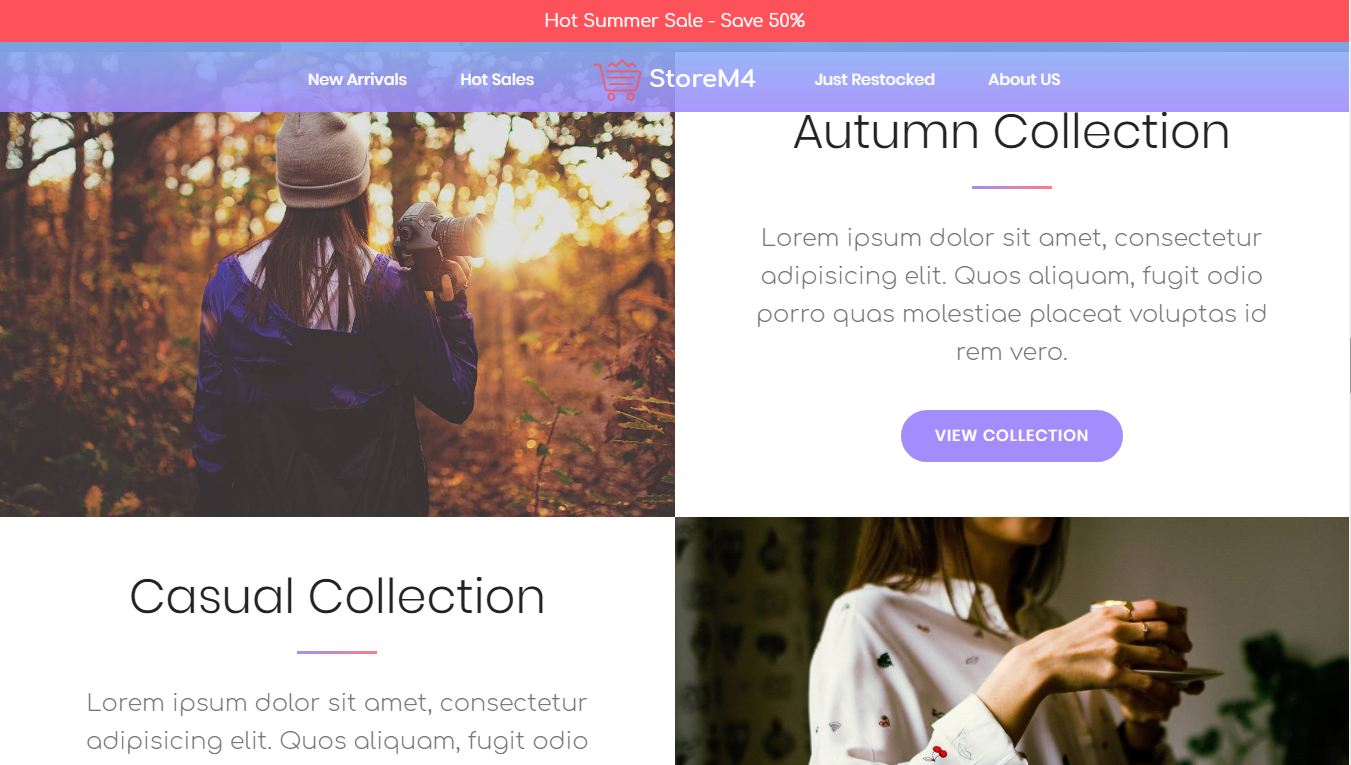Click the VIEW COLLECTION button
The image size is (1351, 765).
coord(1012,436)
